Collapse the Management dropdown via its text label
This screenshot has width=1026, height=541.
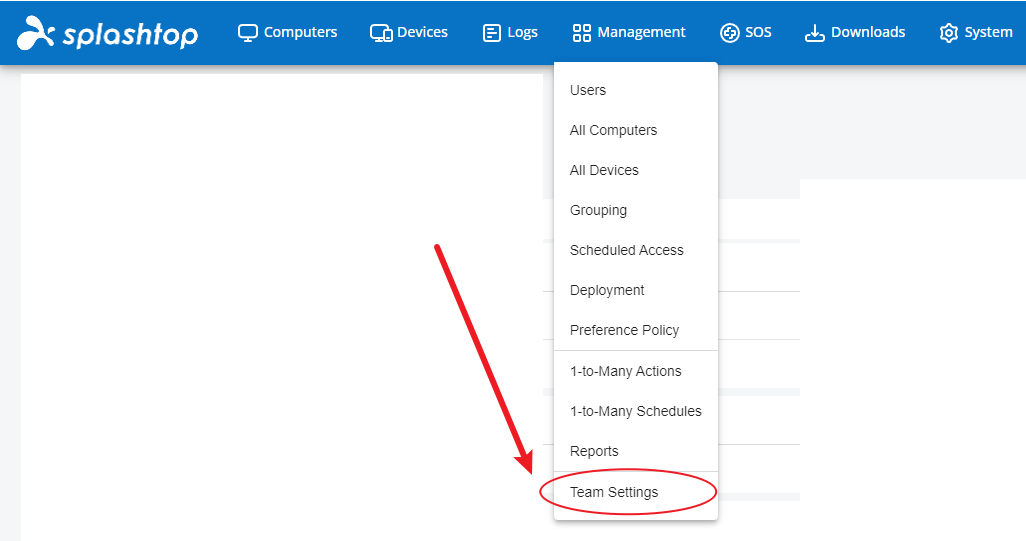click(641, 33)
